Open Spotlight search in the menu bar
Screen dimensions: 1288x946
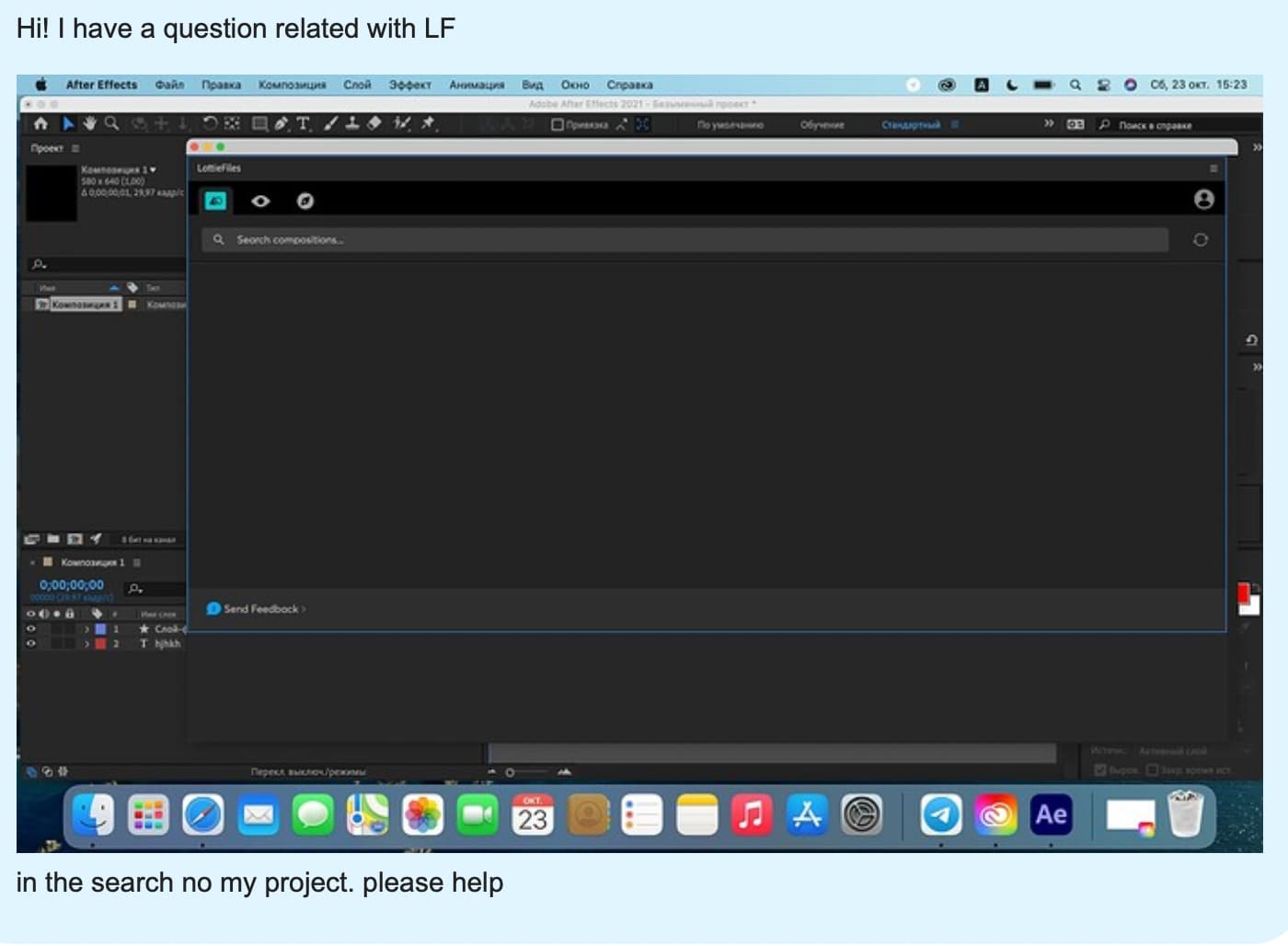tap(1075, 85)
